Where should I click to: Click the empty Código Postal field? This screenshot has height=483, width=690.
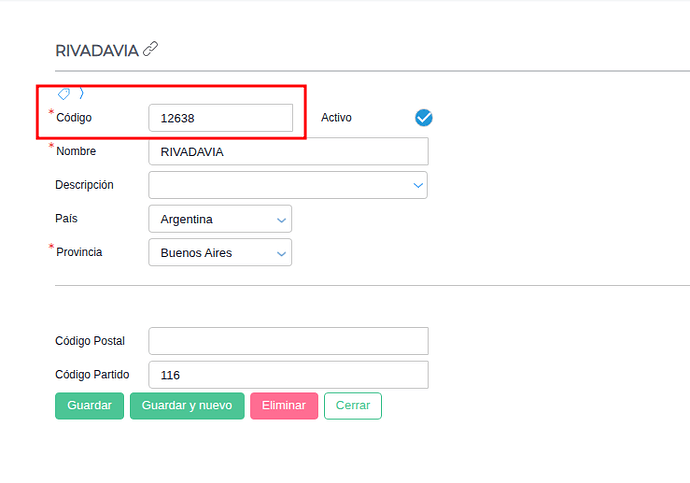point(288,341)
